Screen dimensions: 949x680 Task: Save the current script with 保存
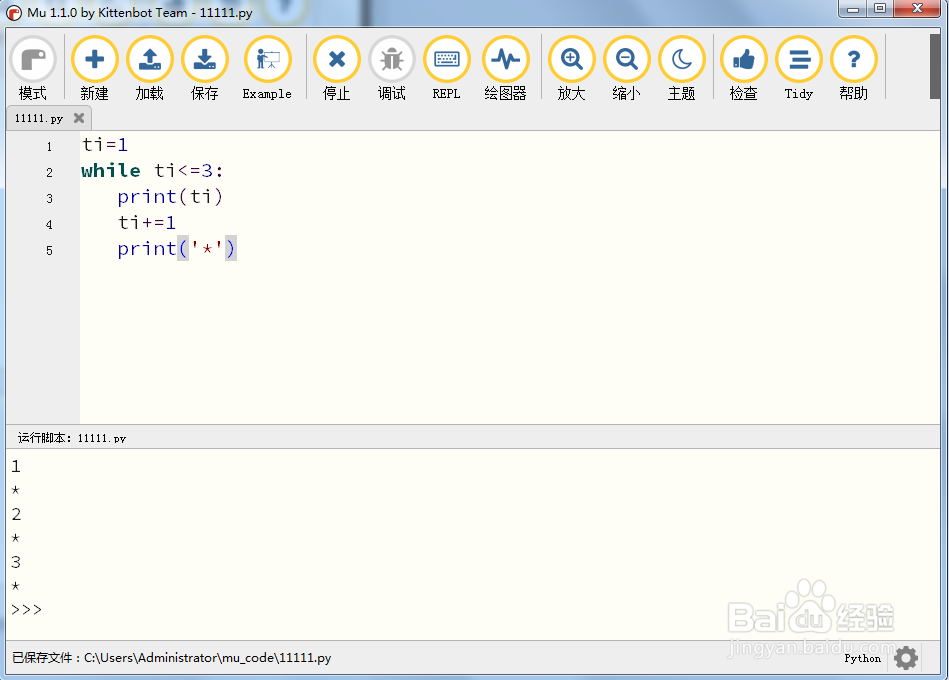(205, 60)
